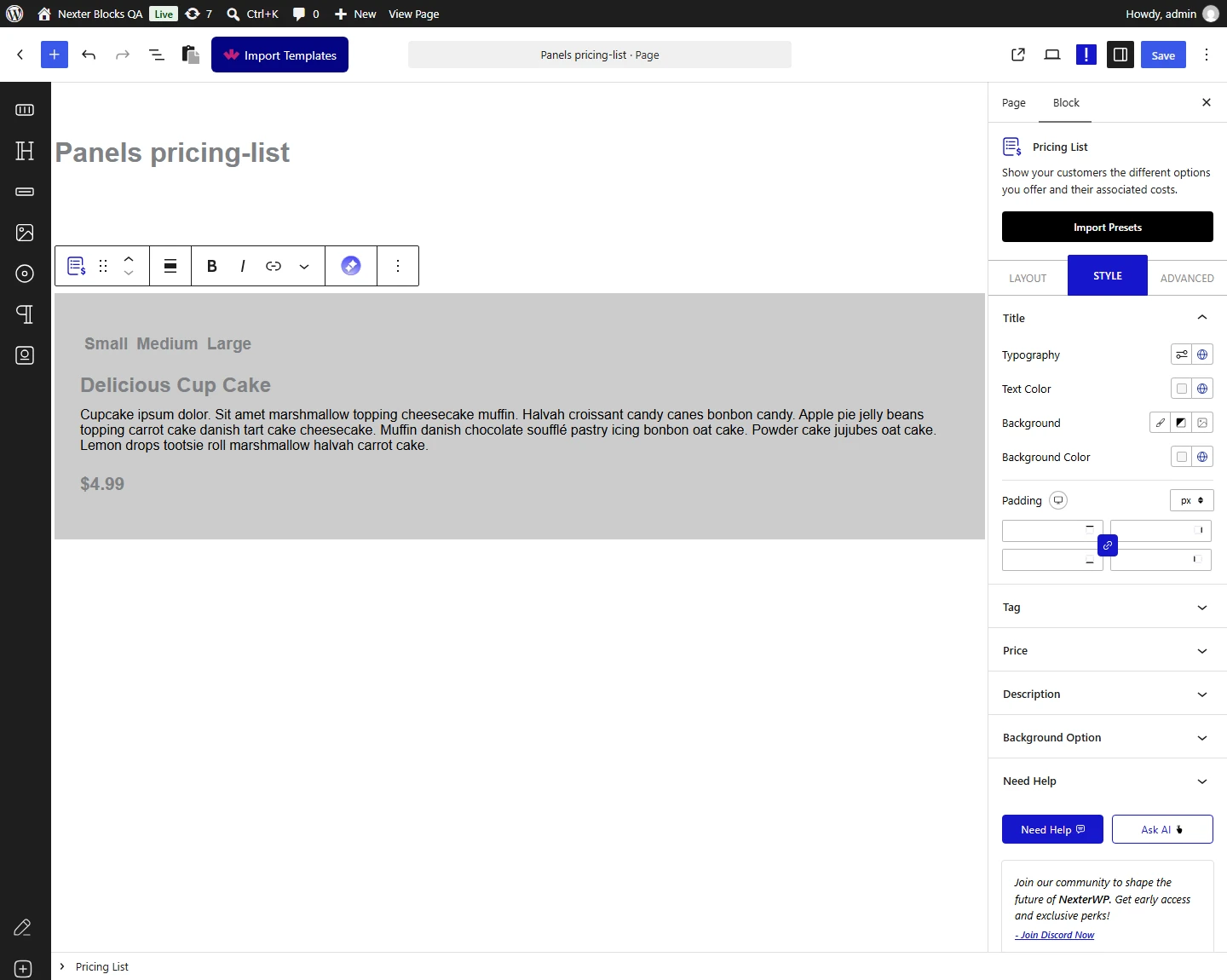Apply italic formatting
1227x980 pixels.
point(243,266)
